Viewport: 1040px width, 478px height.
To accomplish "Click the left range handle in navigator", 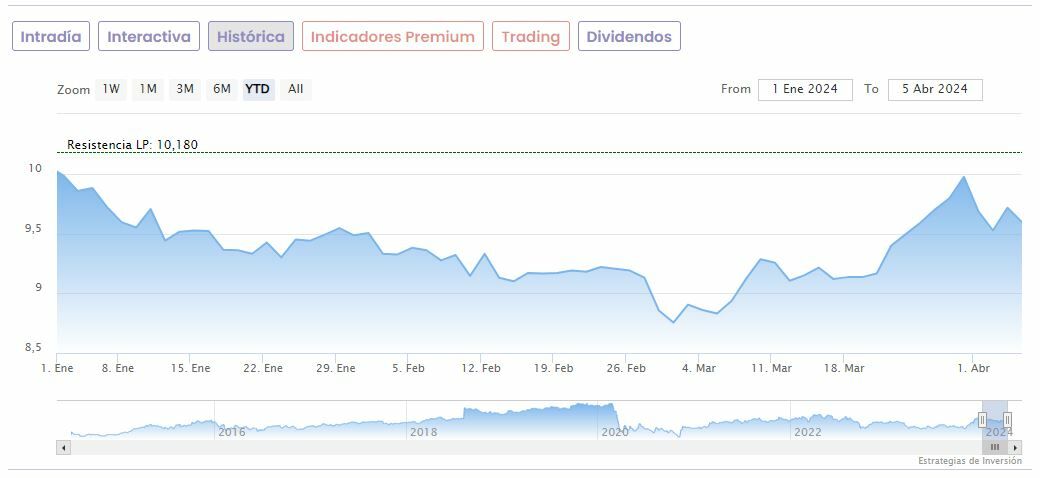I will pos(982,420).
